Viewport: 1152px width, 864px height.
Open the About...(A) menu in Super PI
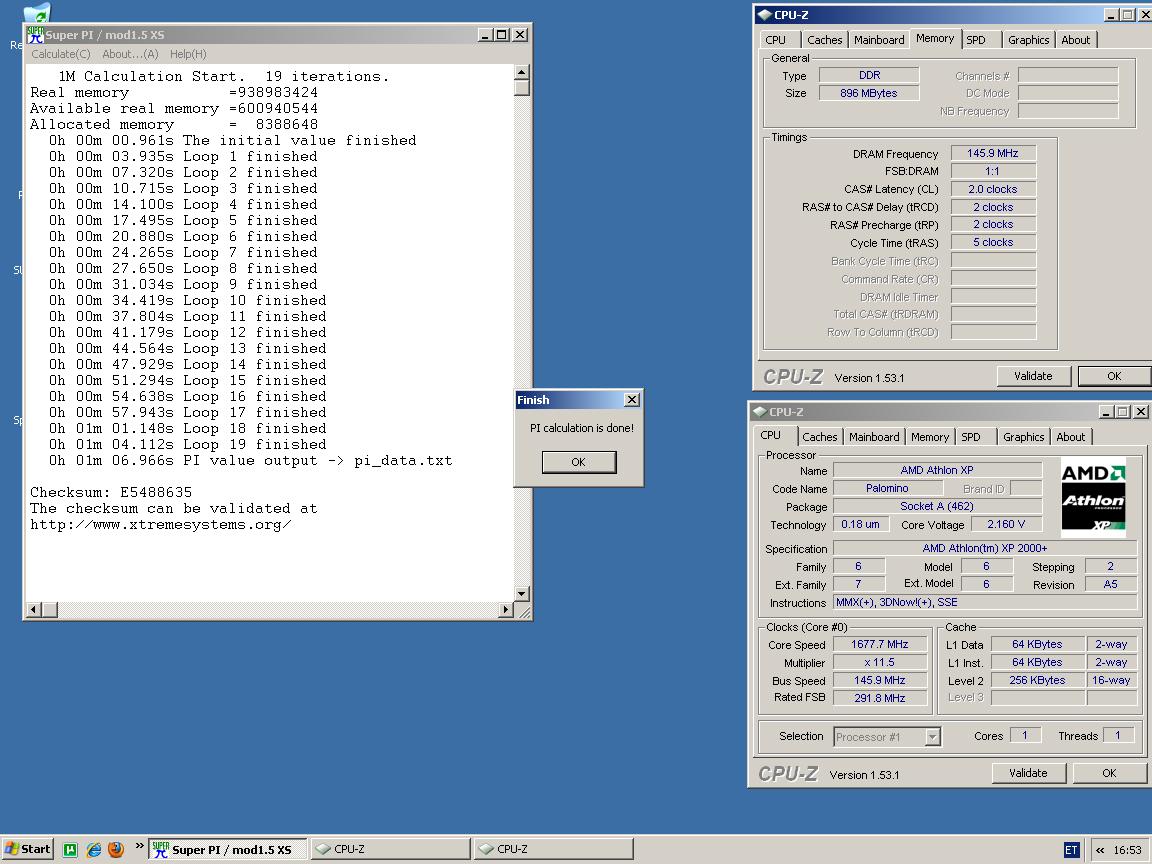130,54
